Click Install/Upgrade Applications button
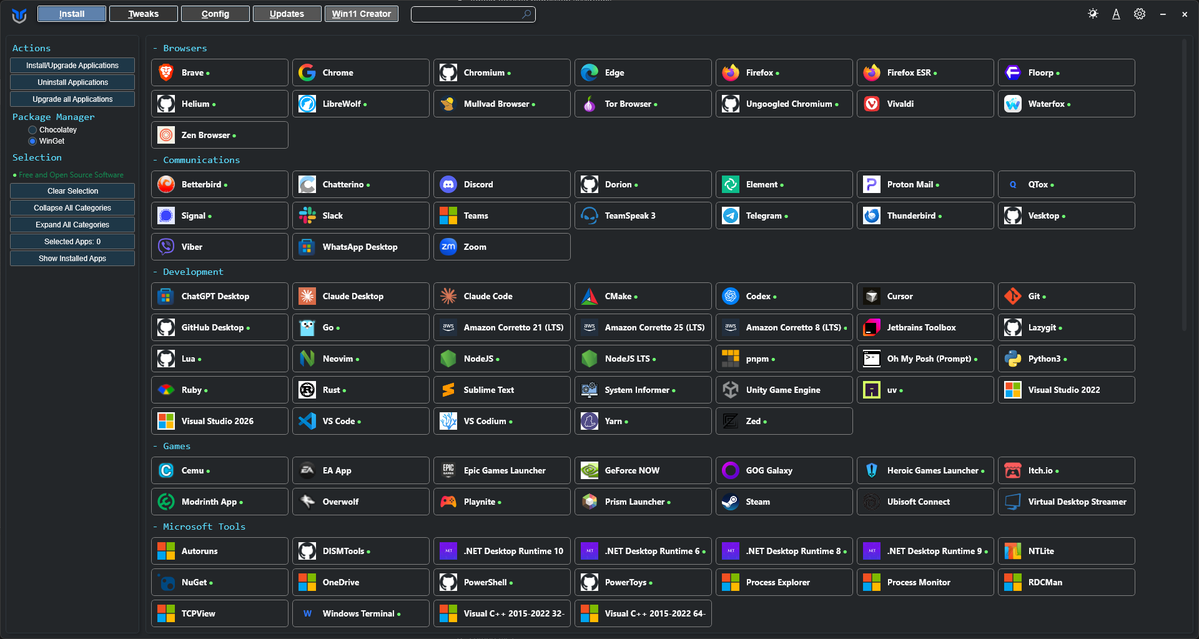The image size is (1199, 639). 73,66
